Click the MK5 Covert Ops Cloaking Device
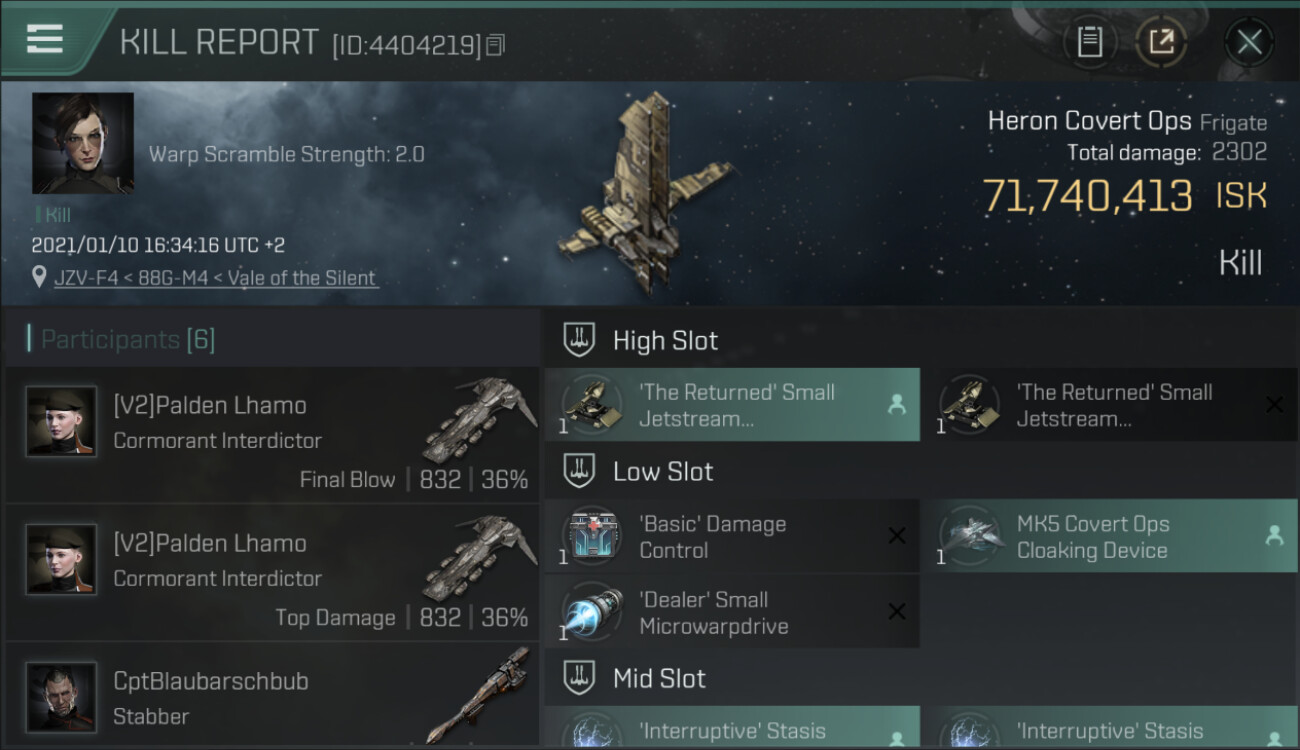1300x750 pixels. 1109,536
